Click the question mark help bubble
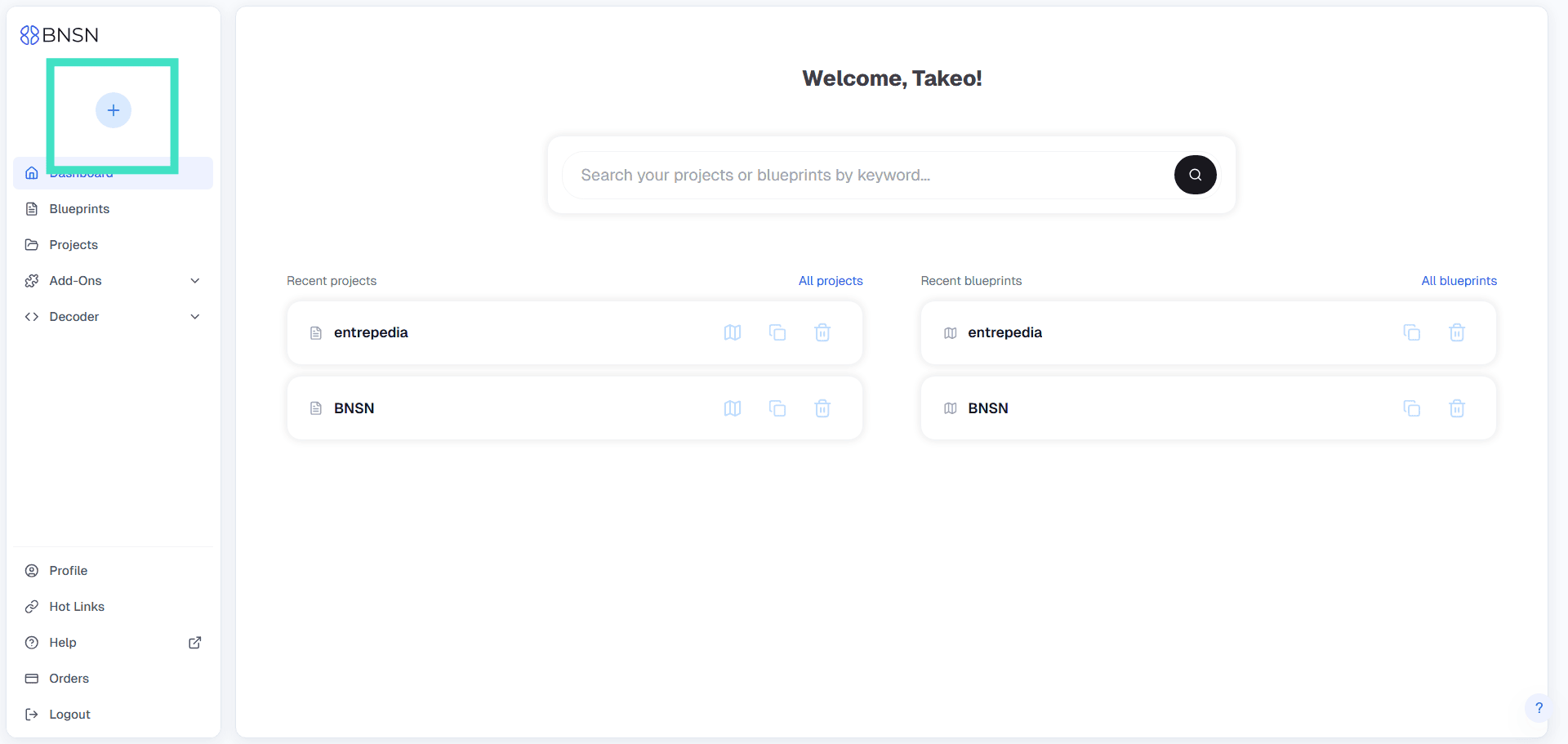 pos(1538,708)
